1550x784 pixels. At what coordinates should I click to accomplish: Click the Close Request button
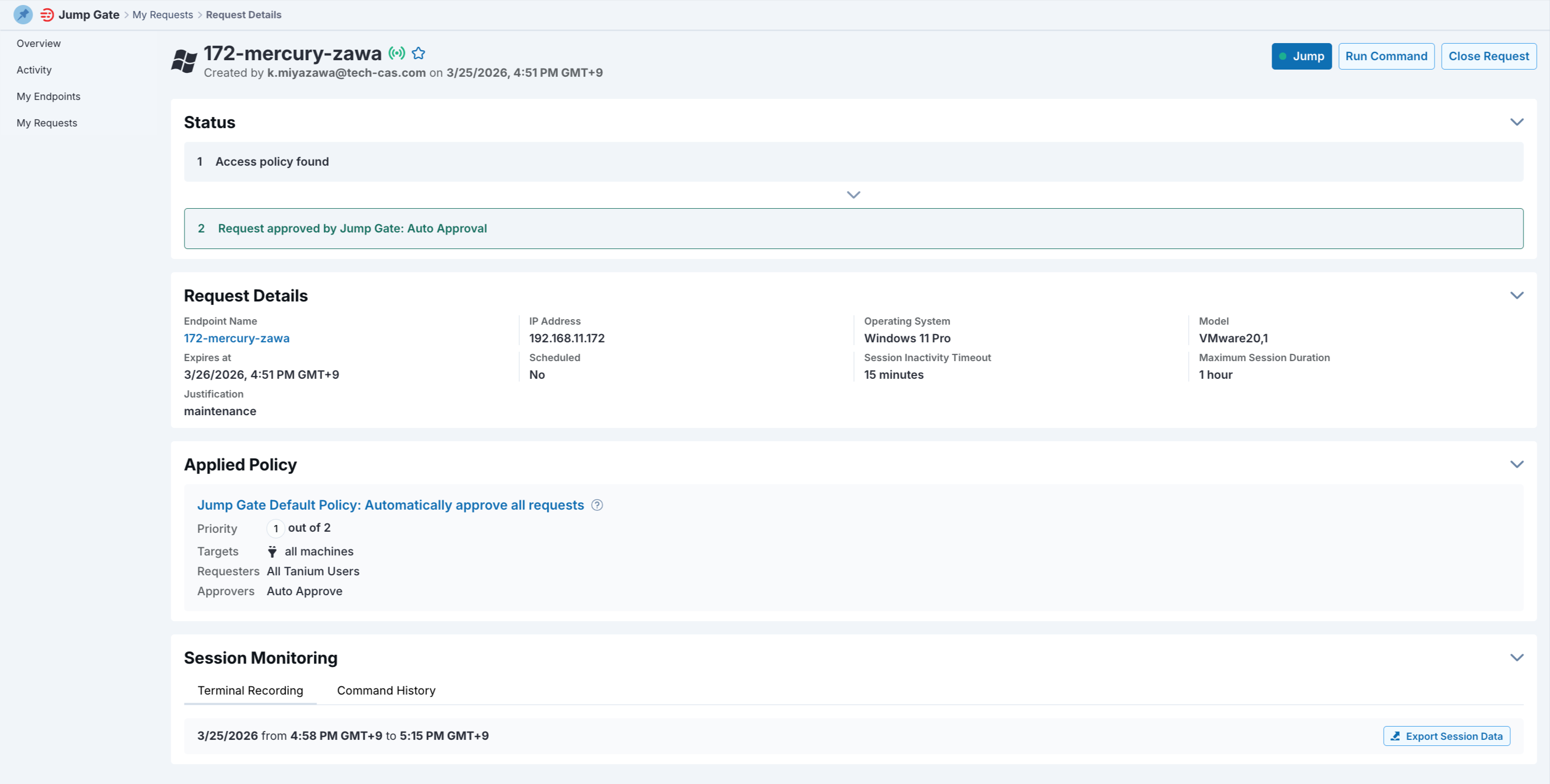1488,56
